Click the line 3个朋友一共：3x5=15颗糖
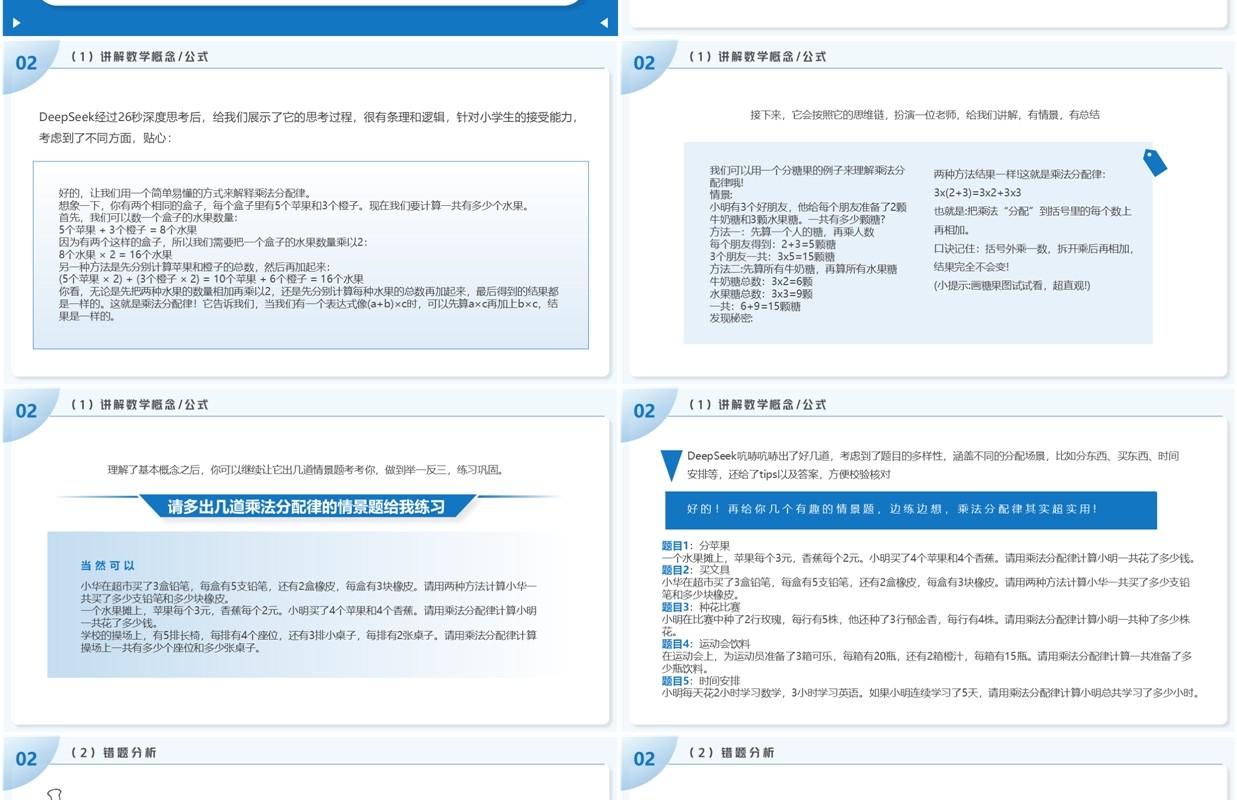Image resolution: width=1237 pixels, height=800 pixels. [773, 257]
